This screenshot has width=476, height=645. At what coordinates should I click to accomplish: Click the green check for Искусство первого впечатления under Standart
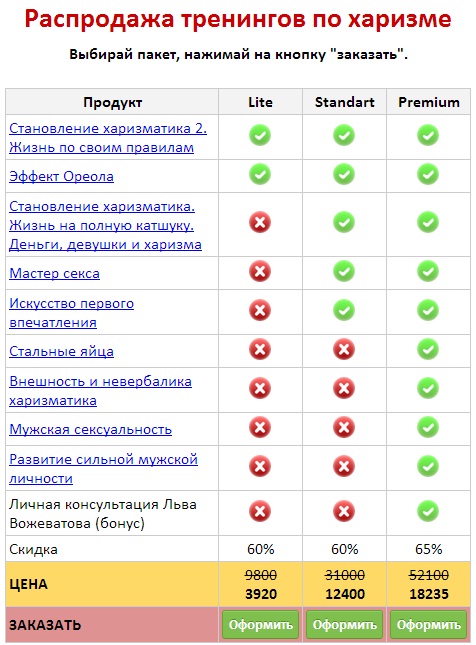pyautogui.click(x=344, y=310)
